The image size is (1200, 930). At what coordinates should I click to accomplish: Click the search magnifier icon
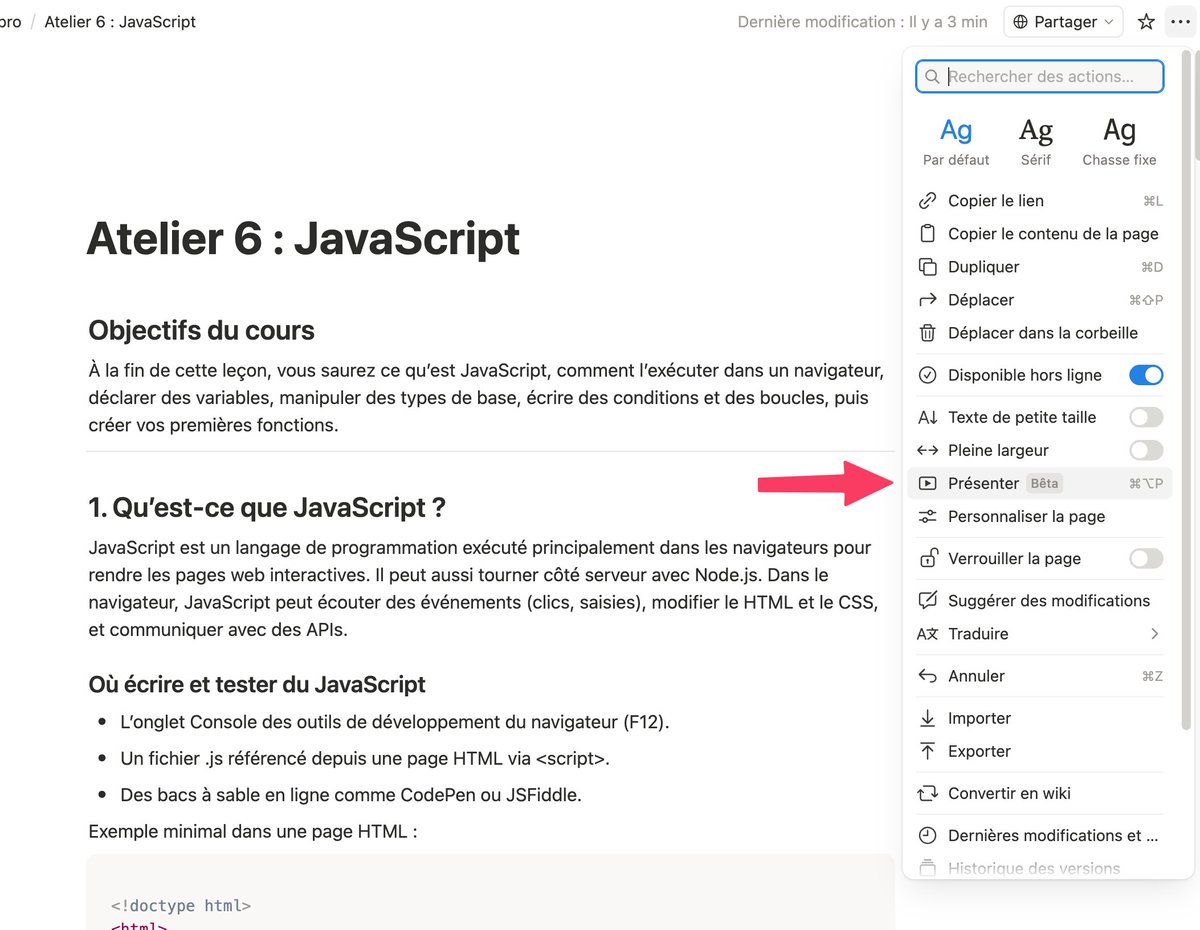coord(932,77)
